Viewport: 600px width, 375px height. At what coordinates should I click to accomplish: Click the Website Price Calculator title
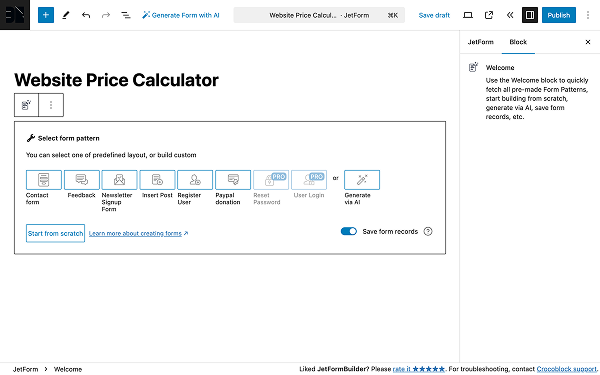pyautogui.click(x=116, y=80)
